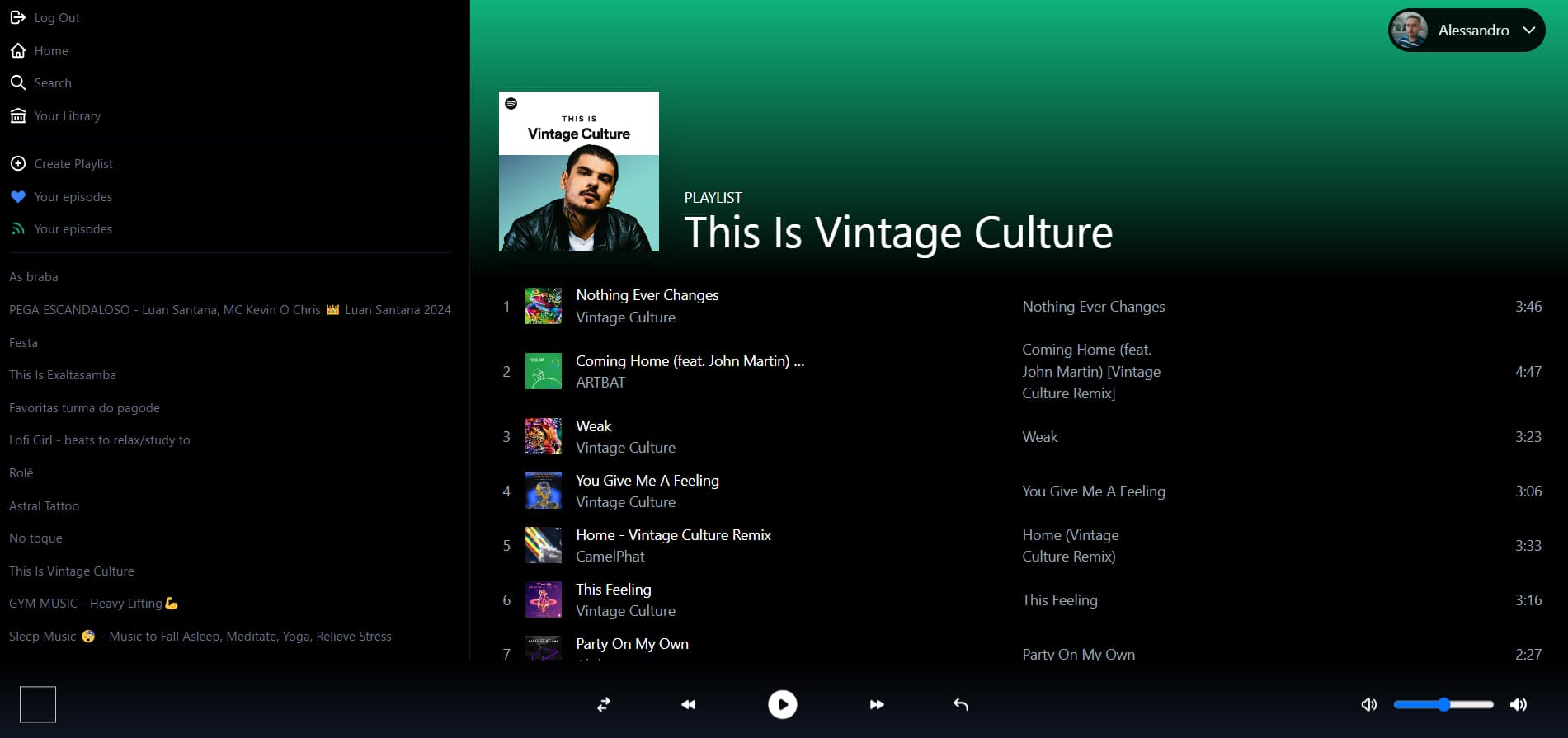Image resolution: width=1568 pixels, height=738 pixels.
Task: Select track title This Feeling
Action: click(x=614, y=590)
